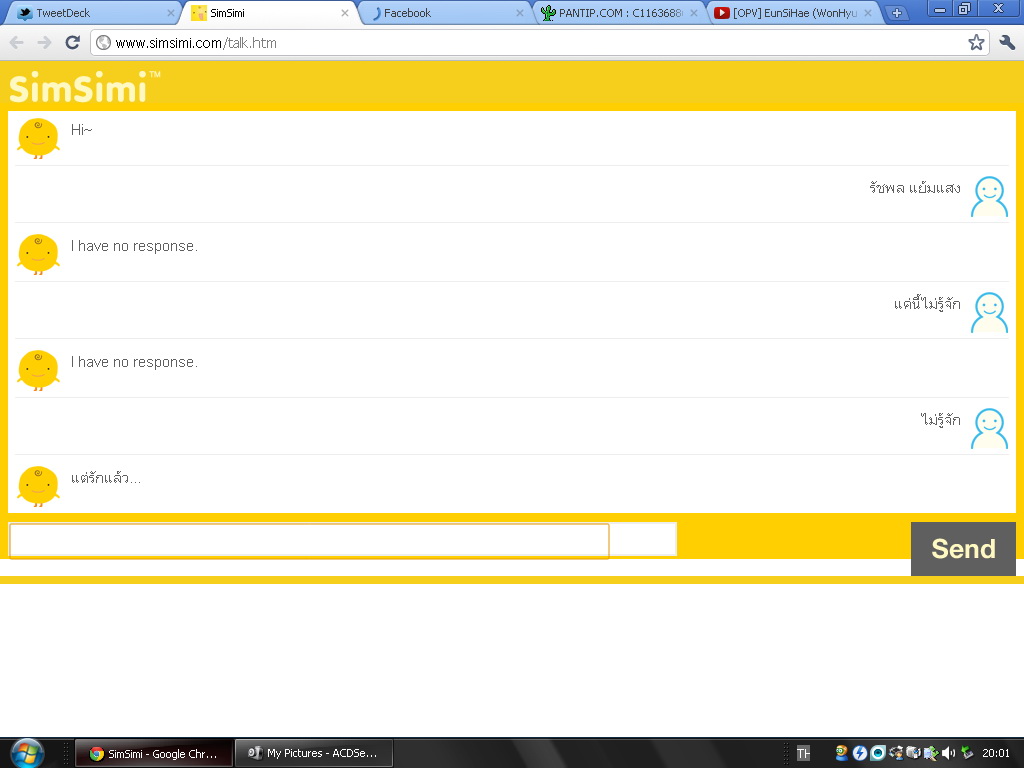The height and width of the screenshot is (768, 1024).
Task: Click the message แต่นี้ไม่รู้จัก
Action: point(927,304)
